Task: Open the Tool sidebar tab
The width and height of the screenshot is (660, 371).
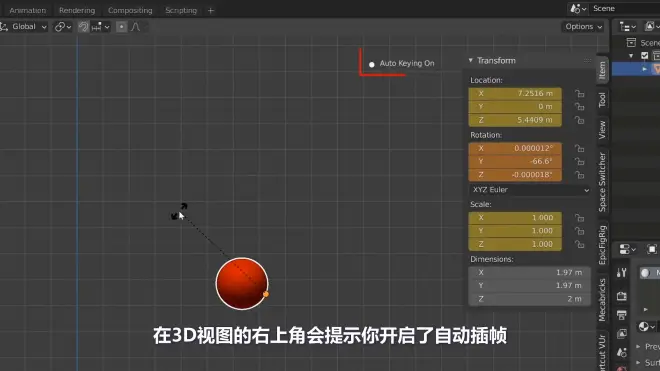Action: [x=602, y=100]
